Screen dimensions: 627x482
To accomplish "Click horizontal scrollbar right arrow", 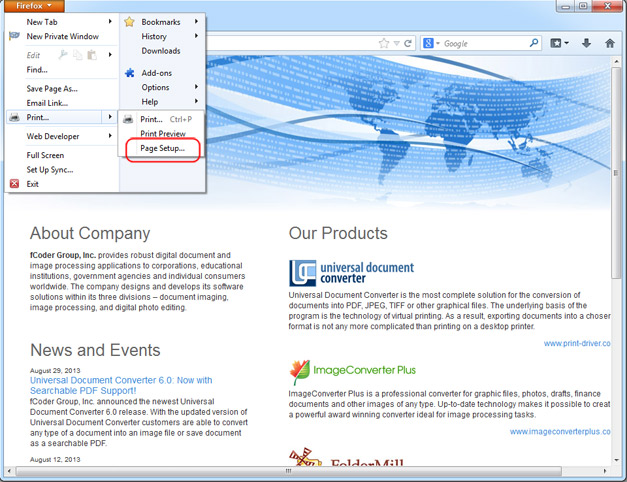I will click(x=605, y=471).
